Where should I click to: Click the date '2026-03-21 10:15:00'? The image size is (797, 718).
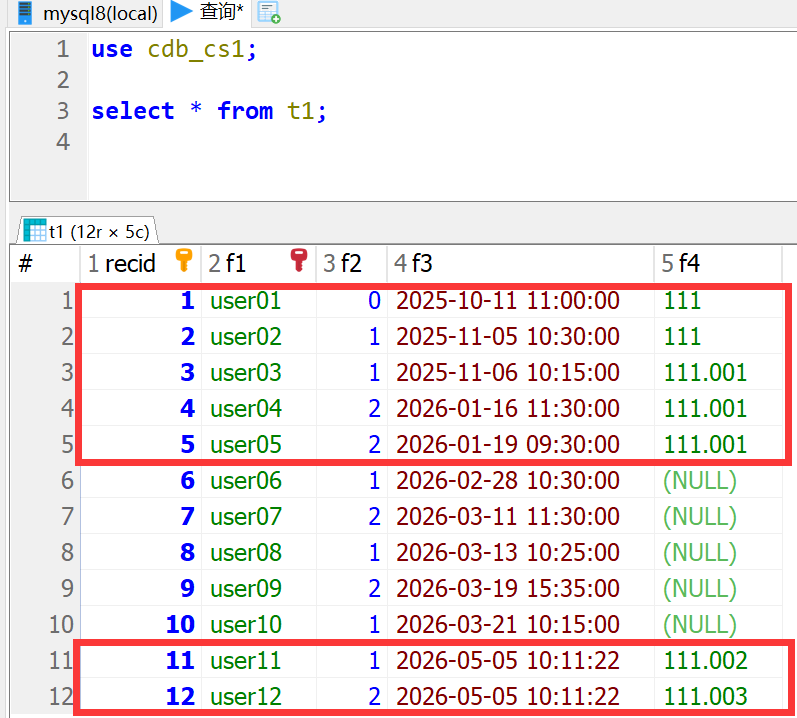pos(508,625)
